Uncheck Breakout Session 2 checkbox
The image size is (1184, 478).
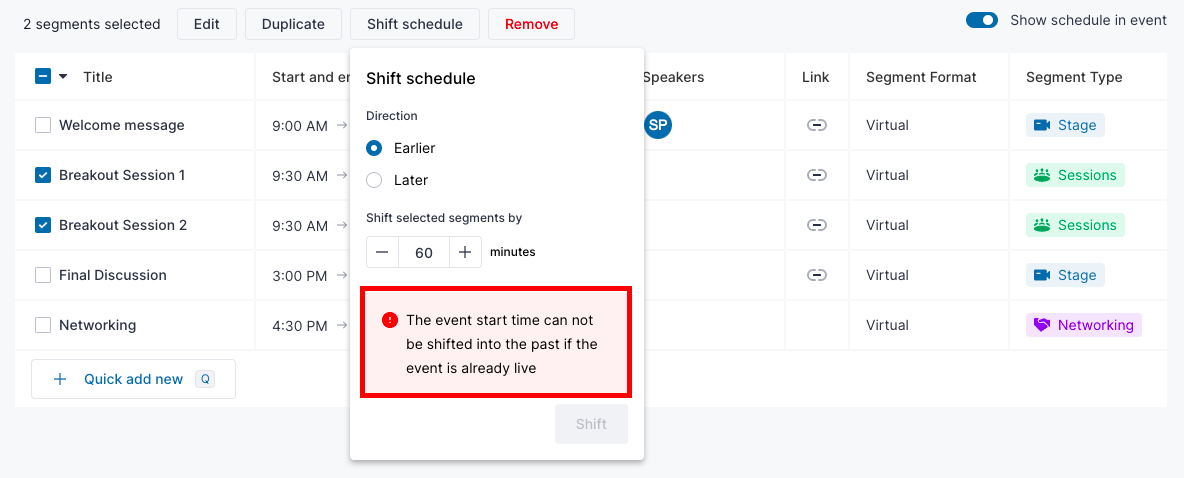point(43,225)
